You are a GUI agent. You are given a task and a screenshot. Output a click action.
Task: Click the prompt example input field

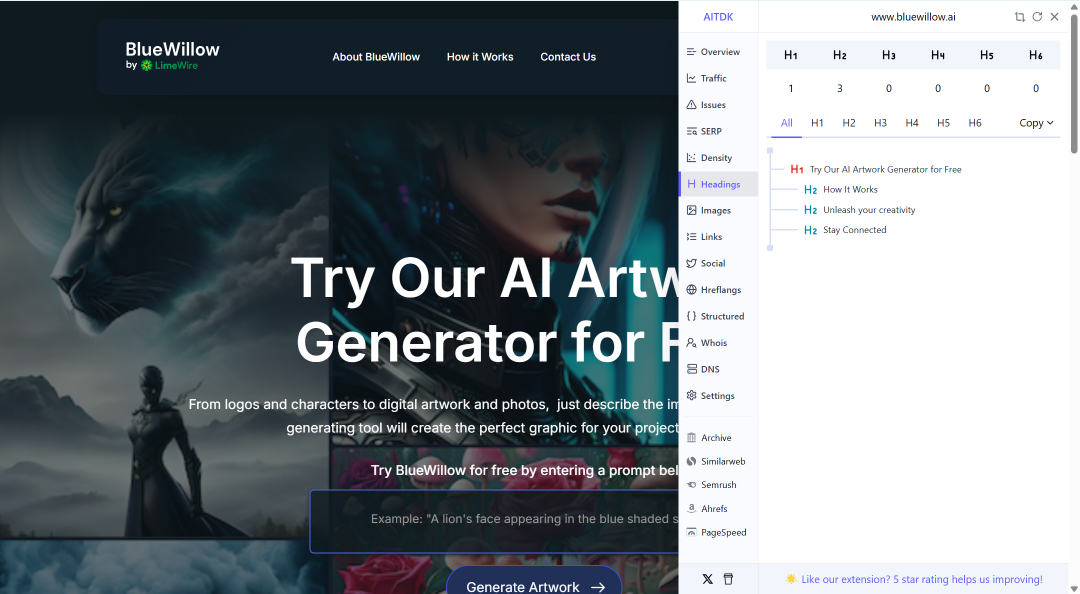pos(494,521)
